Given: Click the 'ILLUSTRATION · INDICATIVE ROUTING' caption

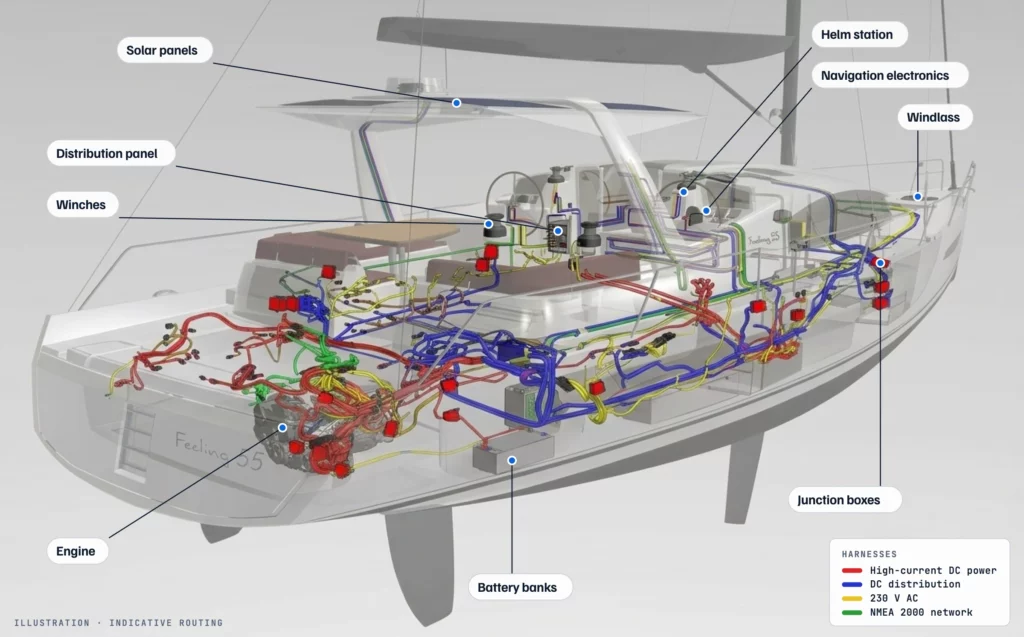Looking at the screenshot, I should pos(118,623).
